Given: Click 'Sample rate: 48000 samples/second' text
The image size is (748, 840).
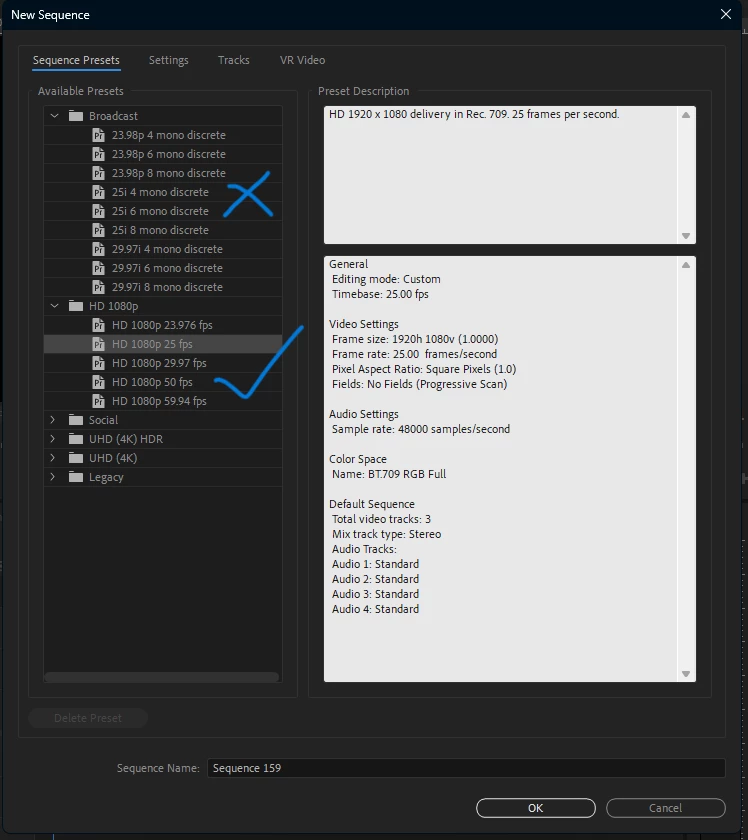Looking at the screenshot, I should pyautogui.click(x=421, y=429).
